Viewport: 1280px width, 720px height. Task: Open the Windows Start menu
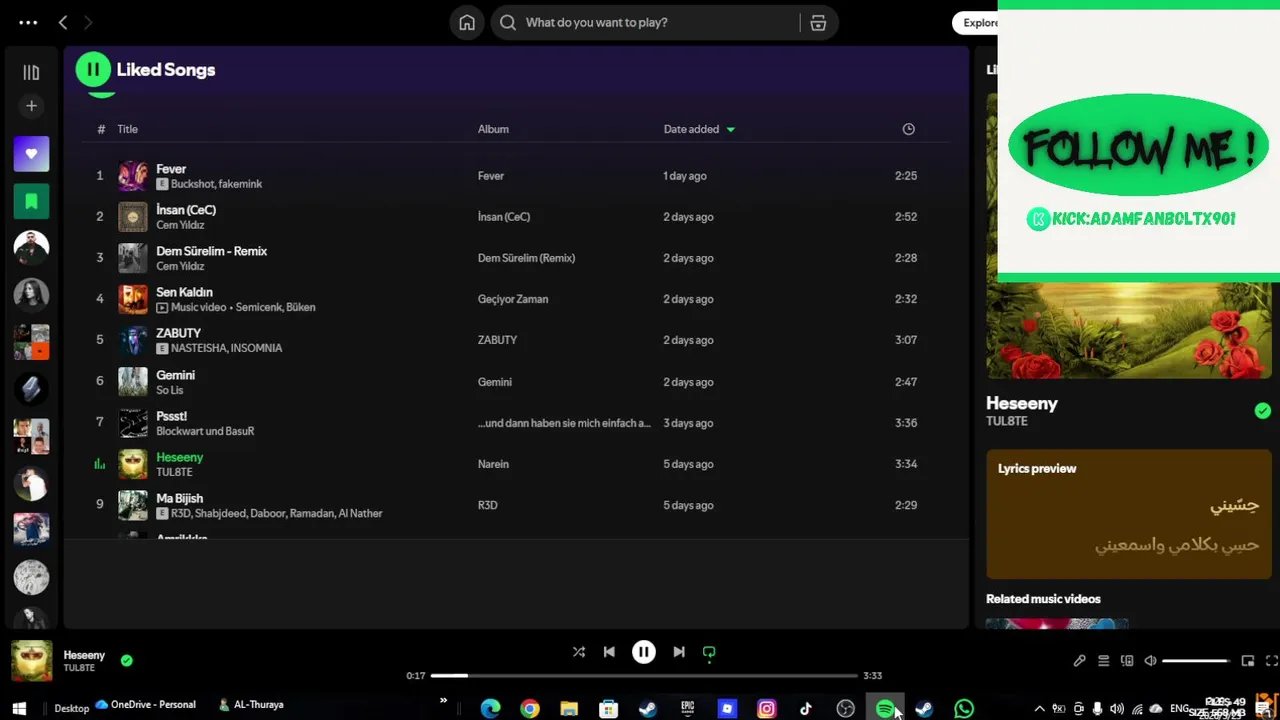click(x=19, y=708)
